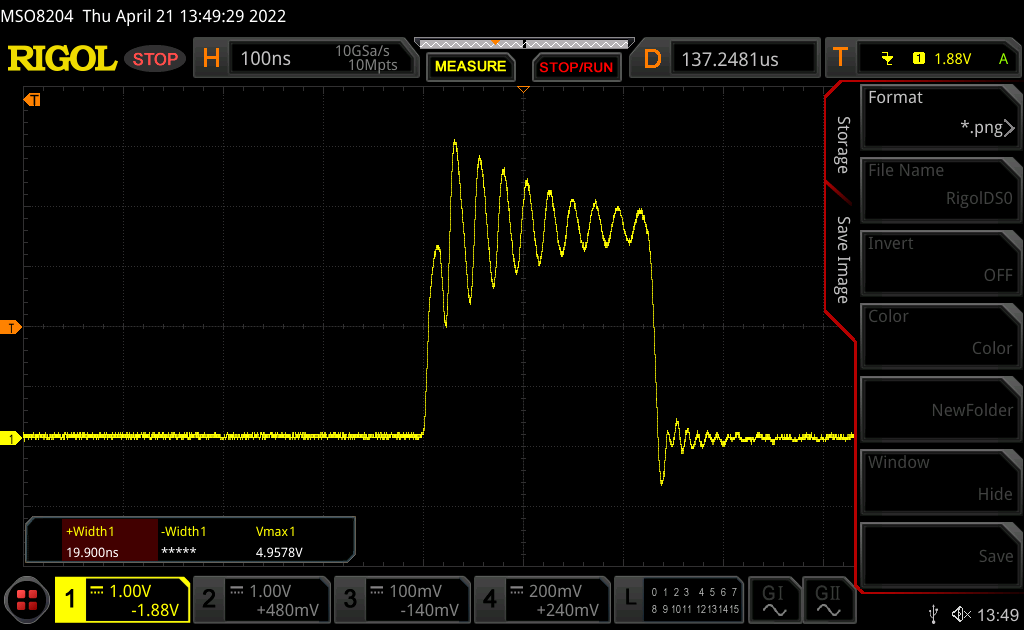The image size is (1024, 630).
Task: Click the MEASURE button
Action: point(470,67)
